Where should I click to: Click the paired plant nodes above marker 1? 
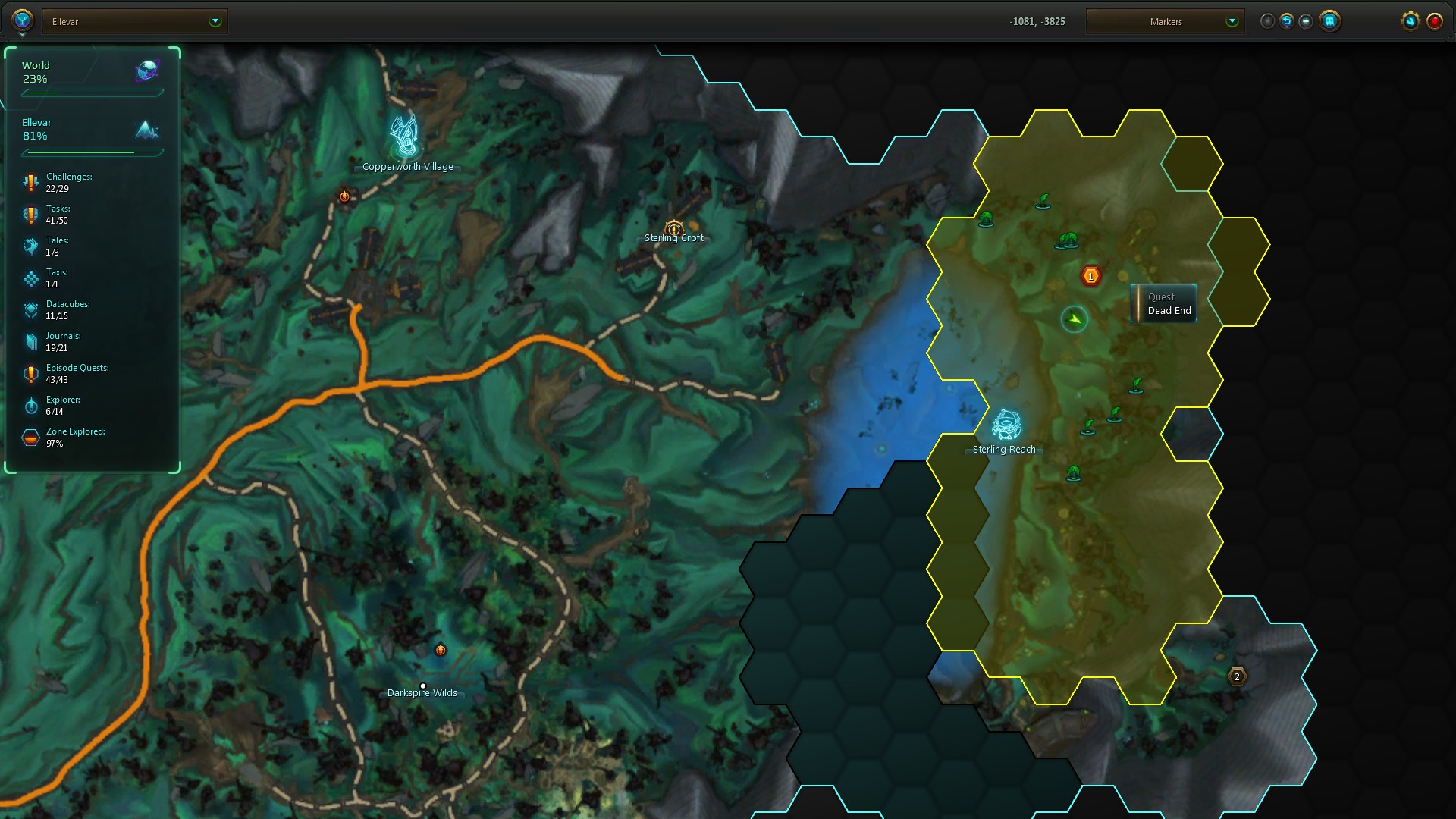click(1067, 241)
